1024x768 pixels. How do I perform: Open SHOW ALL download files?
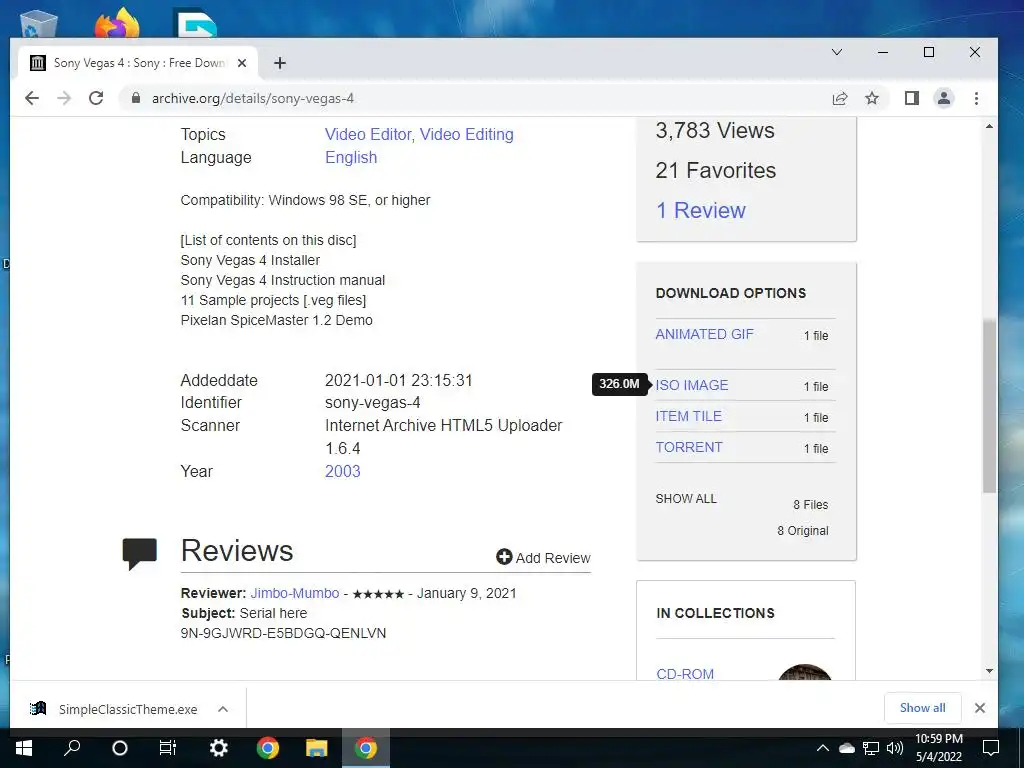(686, 498)
